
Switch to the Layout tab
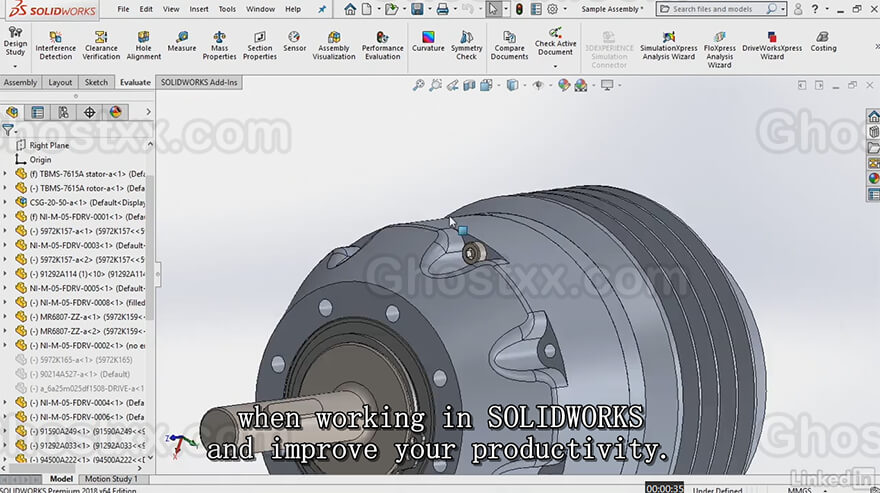tap(60, 82)
